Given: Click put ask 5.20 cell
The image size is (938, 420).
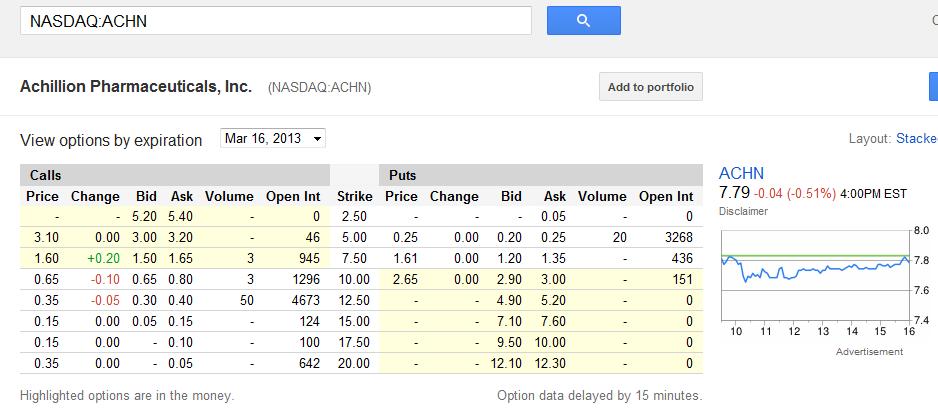Looking at the screenshot, I should click(x=553, y=300).
